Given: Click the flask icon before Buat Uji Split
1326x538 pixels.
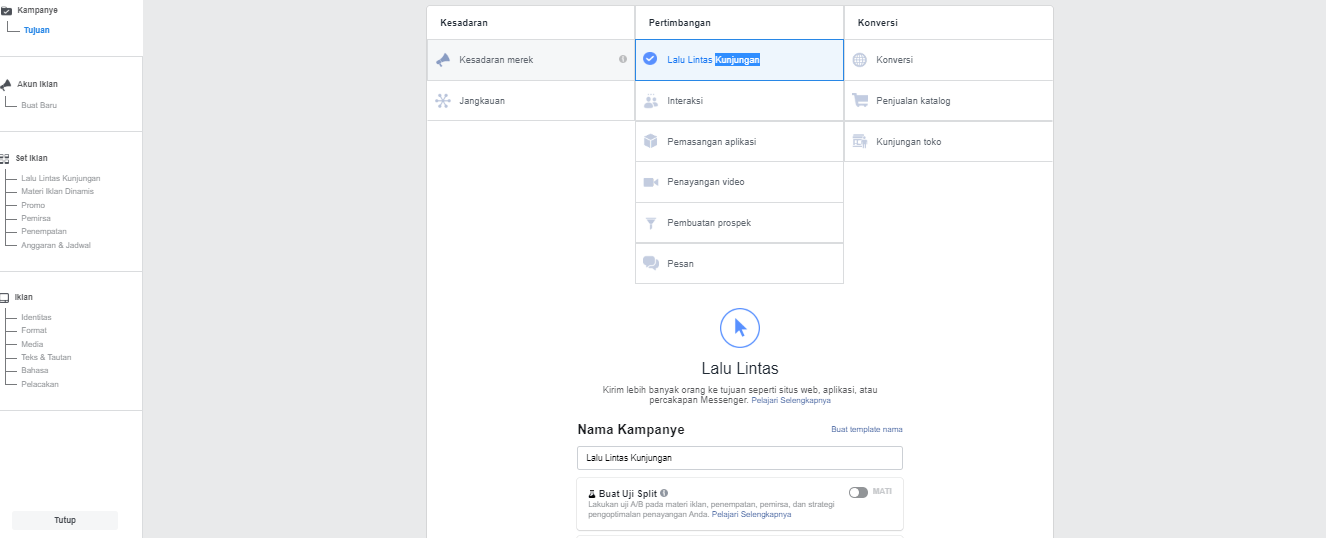Looking at the screenshot, I should click(592, 494).
